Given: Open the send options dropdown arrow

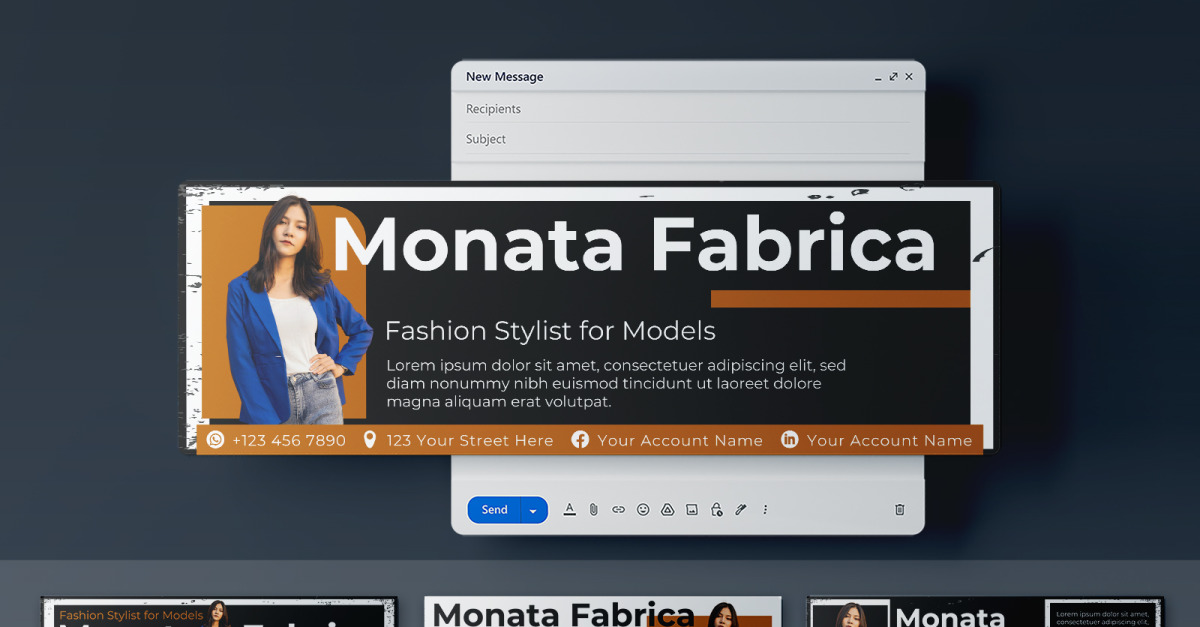Looking at the screenshot, I should tap(533, 511).
